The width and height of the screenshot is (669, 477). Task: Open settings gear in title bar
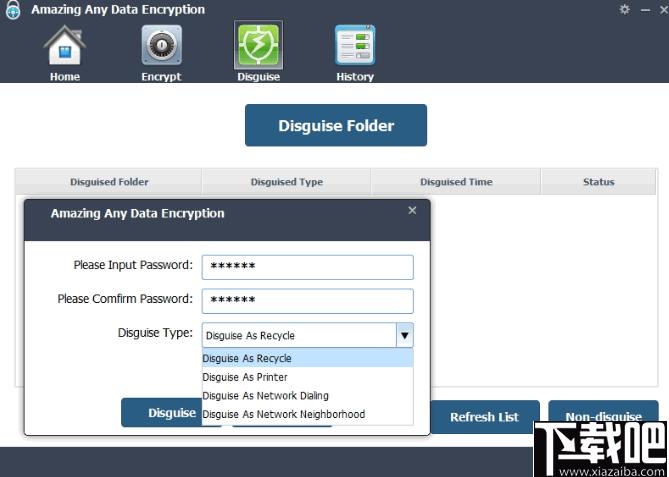(625, 9)
